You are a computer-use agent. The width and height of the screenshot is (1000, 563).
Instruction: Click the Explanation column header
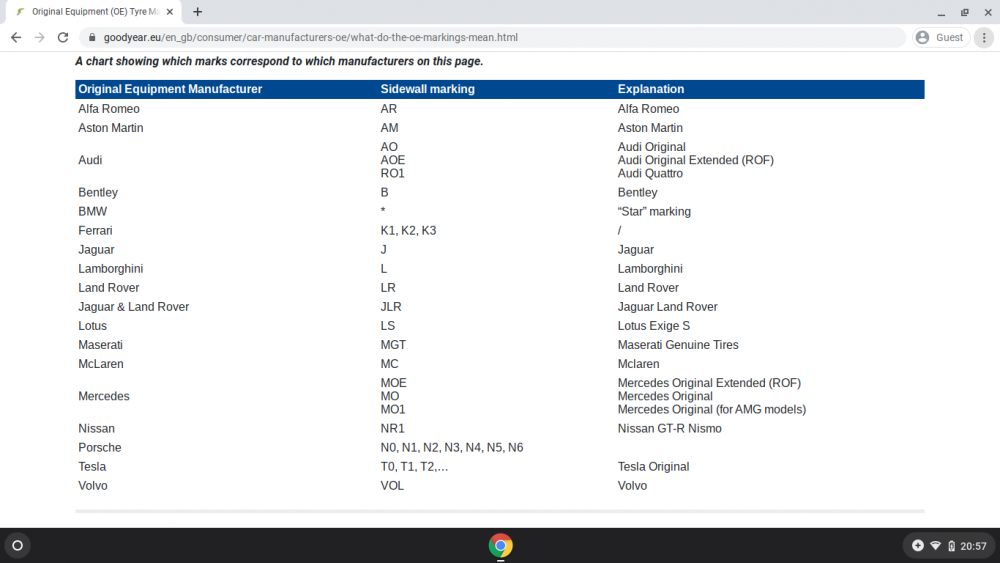tap(651, 89)
